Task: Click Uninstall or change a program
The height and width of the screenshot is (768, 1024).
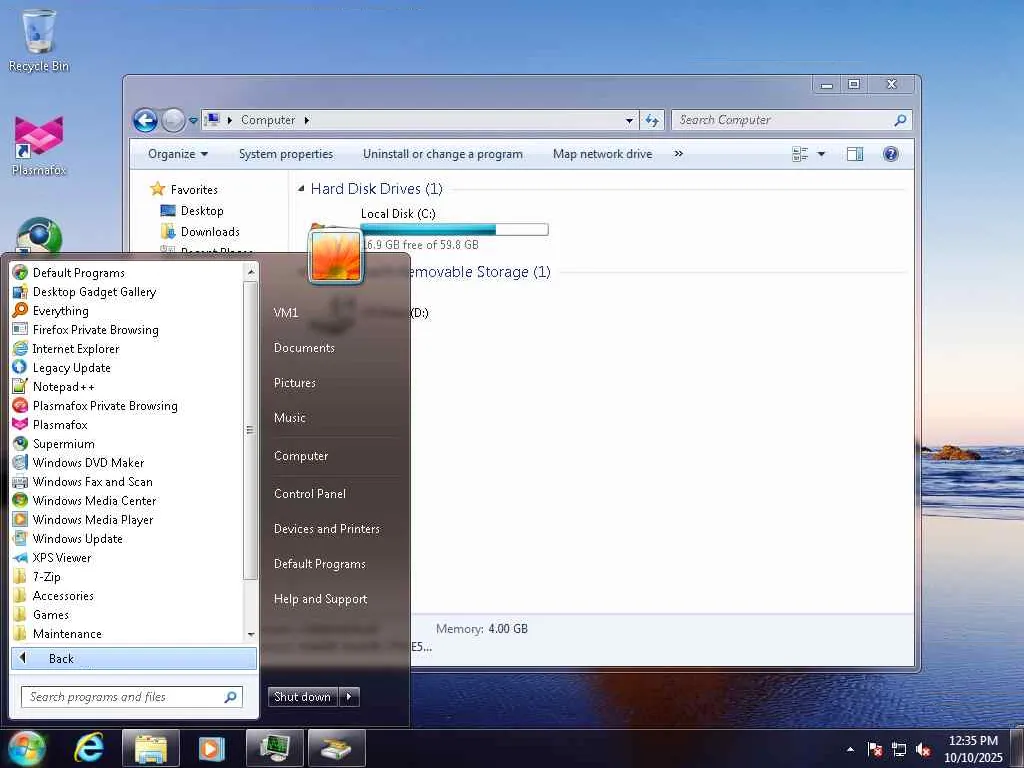Action: (443, 153)
